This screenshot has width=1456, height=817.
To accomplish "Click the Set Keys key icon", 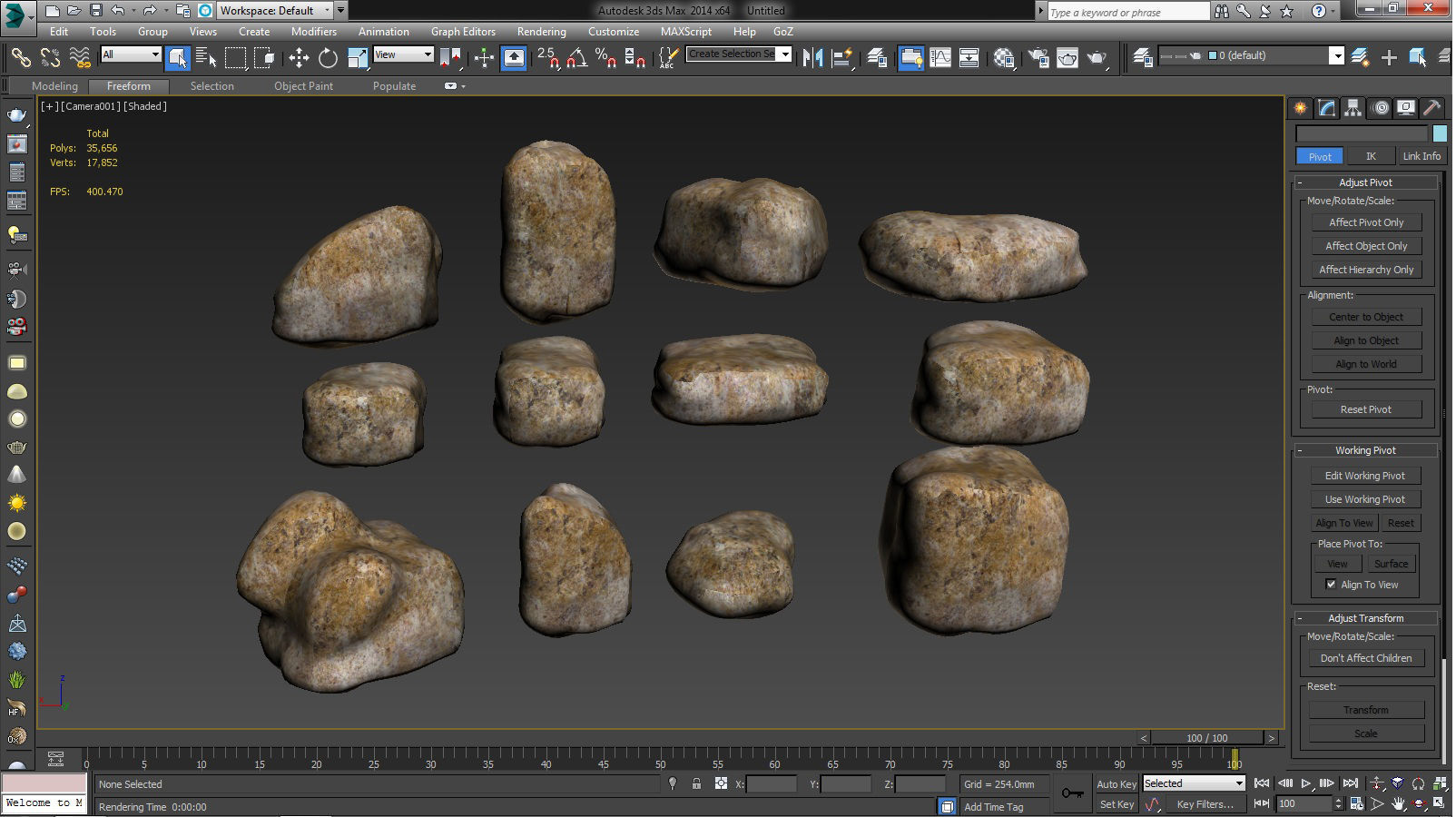I will (x=1072, y=793).
